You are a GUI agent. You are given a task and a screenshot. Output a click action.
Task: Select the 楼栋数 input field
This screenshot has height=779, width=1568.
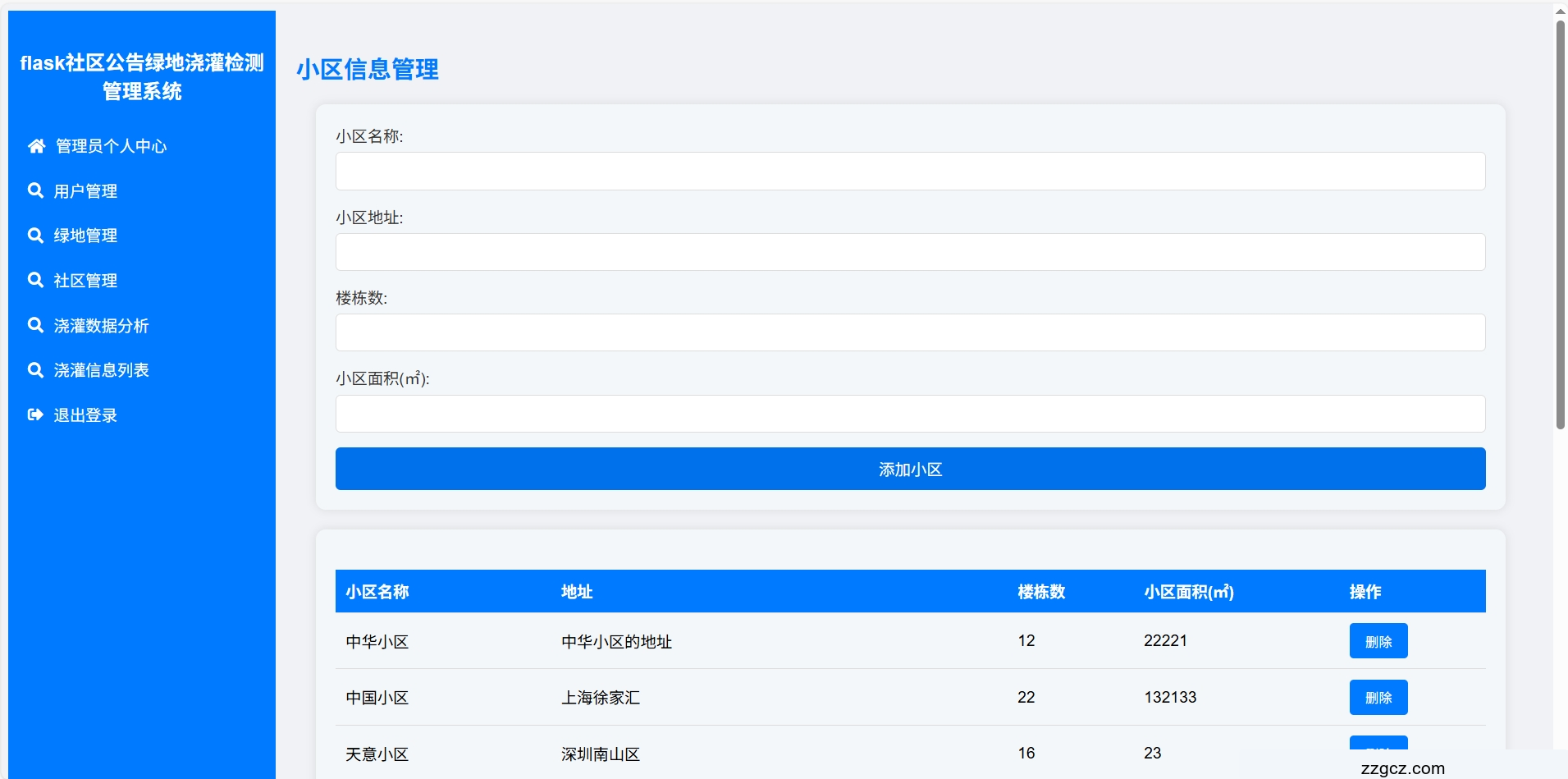coord(910,332)
